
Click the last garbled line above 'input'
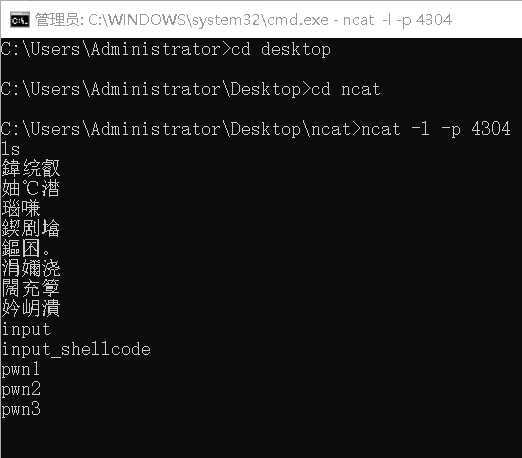click(x=31, y=308)
